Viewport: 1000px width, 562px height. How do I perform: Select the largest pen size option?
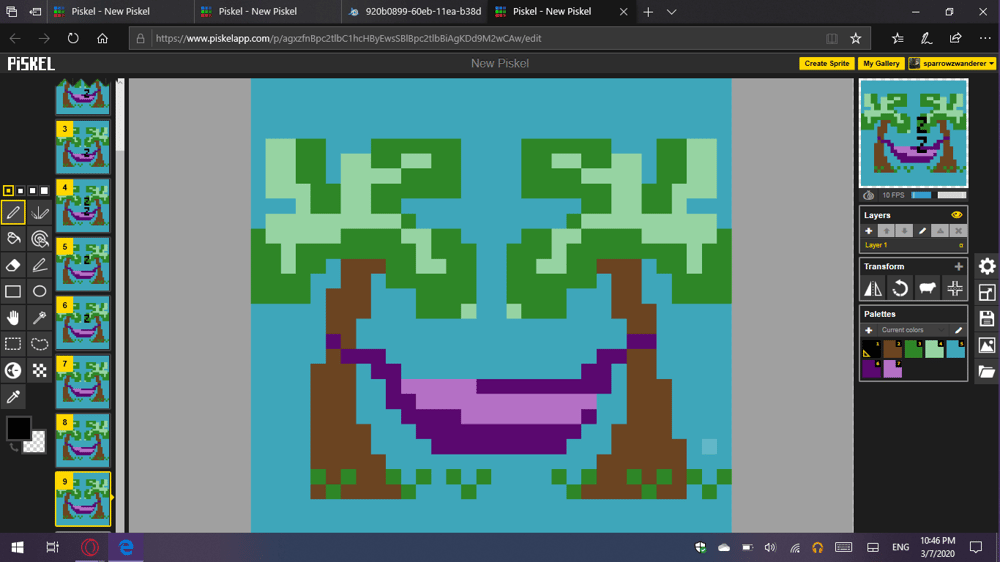(45, 191)
